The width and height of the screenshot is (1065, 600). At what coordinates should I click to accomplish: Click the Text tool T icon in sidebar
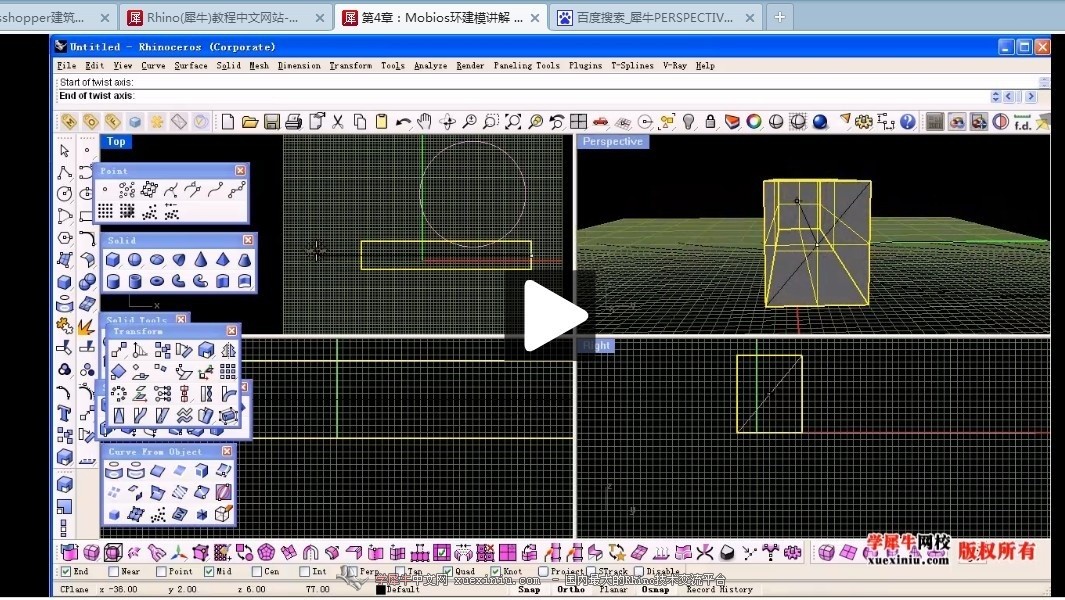(x=65, y=413)
